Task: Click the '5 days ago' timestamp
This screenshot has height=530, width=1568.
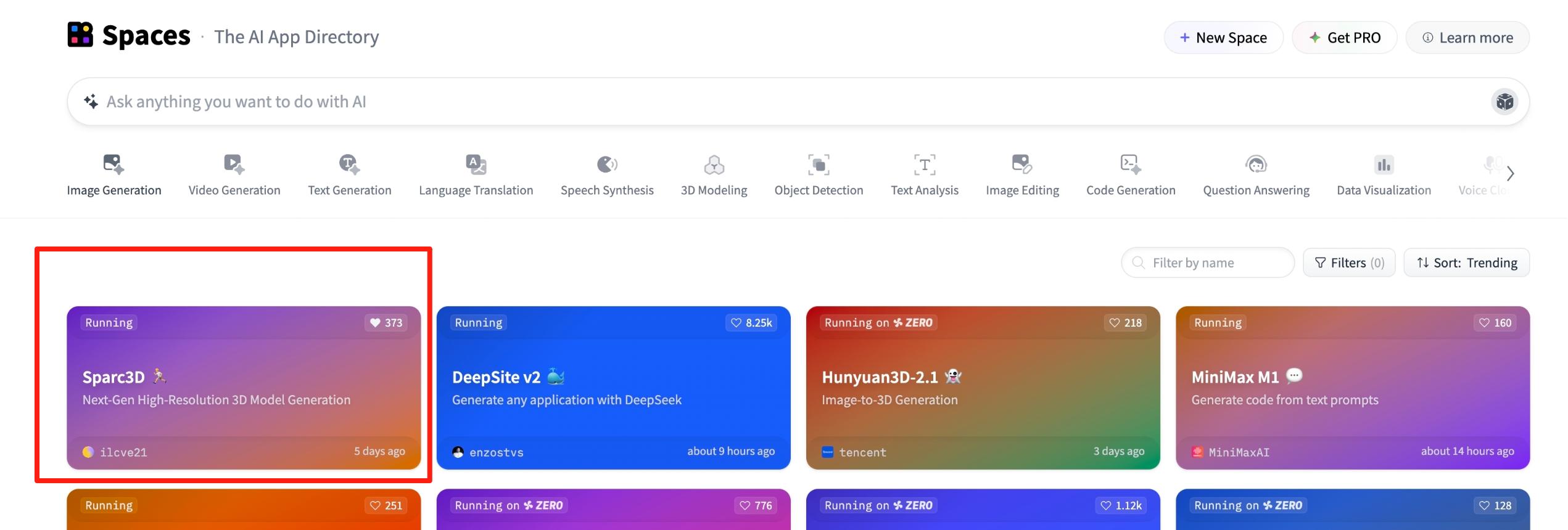Action: pyautogui.click(x=379, y=451)
